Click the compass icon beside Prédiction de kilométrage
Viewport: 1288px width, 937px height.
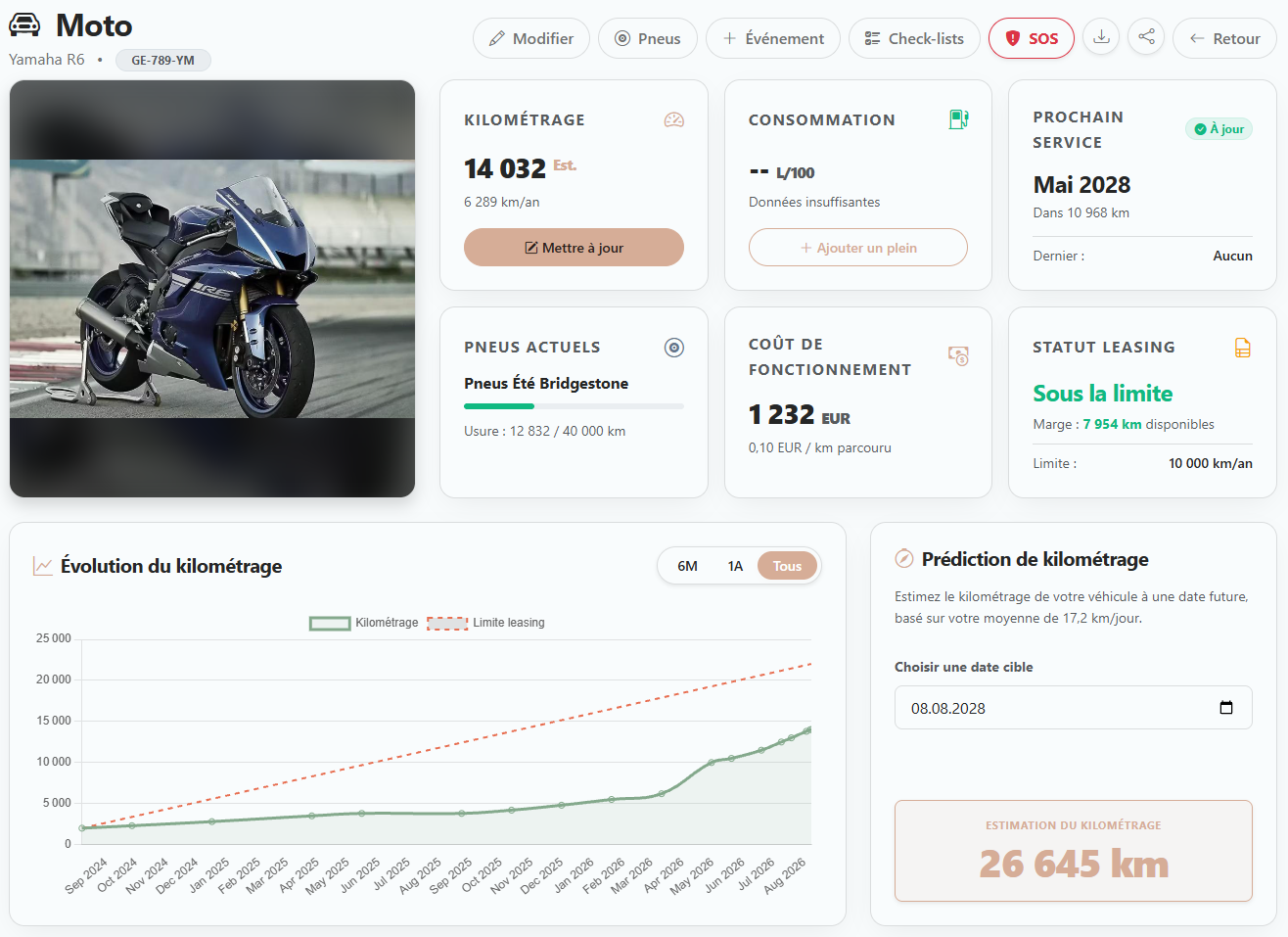click(904, 559)
